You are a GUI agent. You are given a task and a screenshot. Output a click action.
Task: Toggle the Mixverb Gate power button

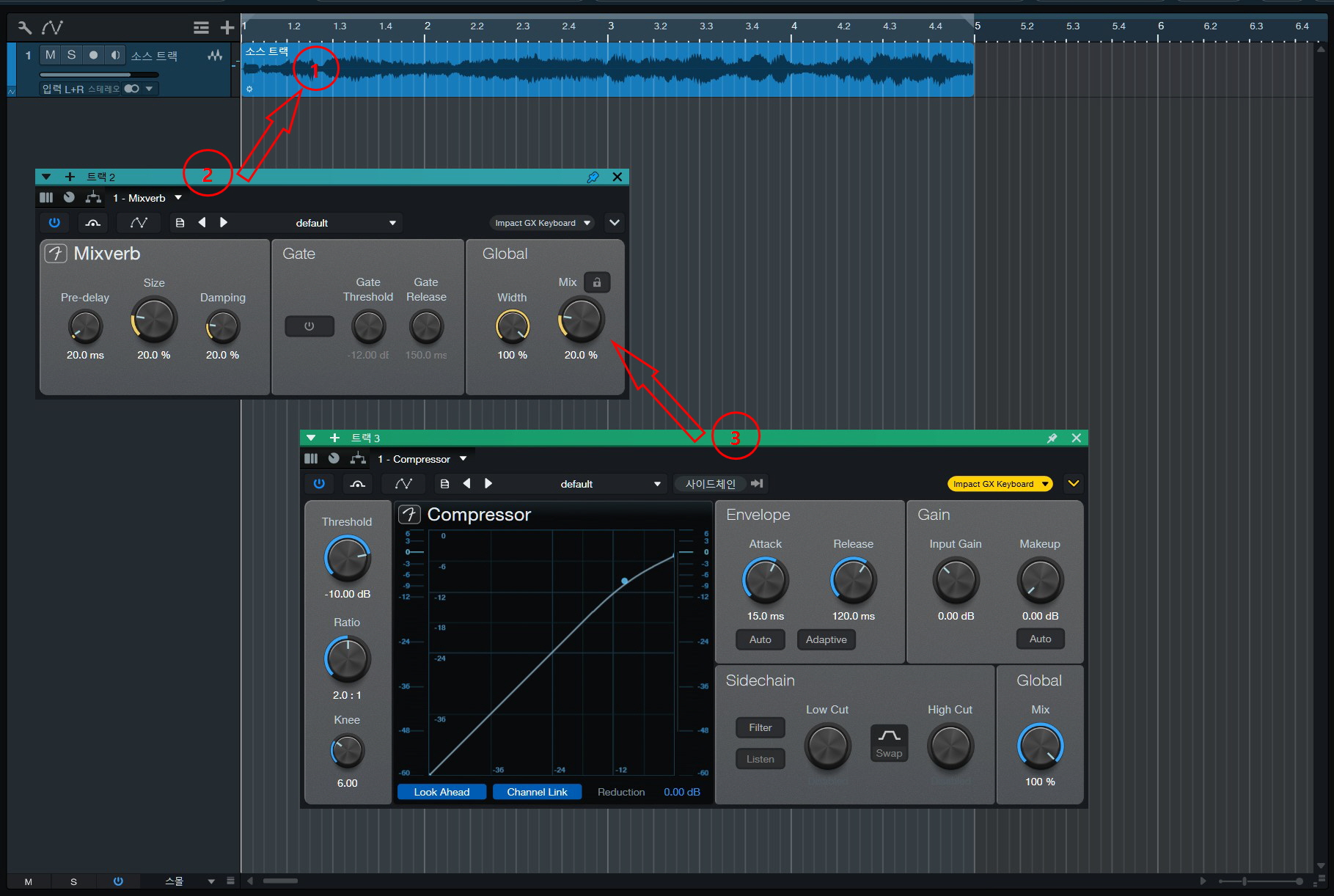tap(309, 326)
